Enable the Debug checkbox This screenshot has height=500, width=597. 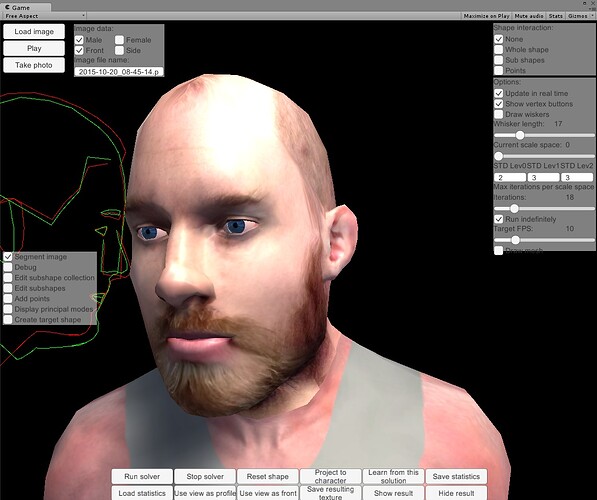(x=8, y=267)
